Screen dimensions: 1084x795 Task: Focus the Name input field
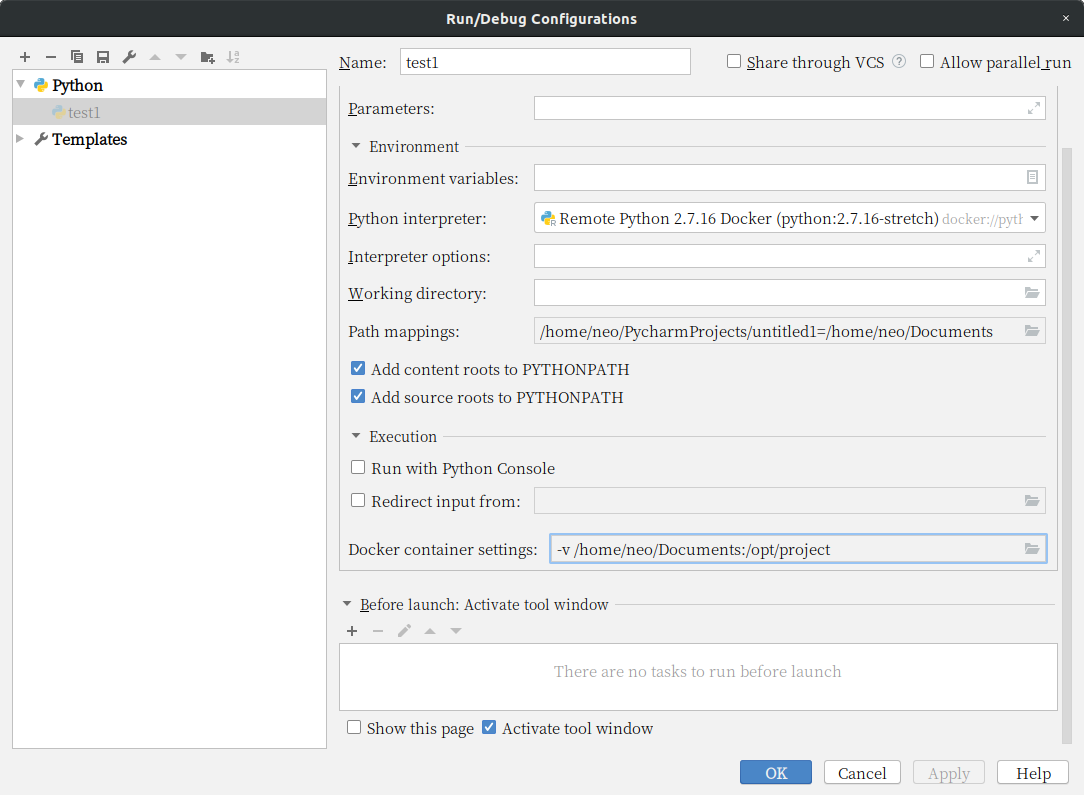click(545, 62)
